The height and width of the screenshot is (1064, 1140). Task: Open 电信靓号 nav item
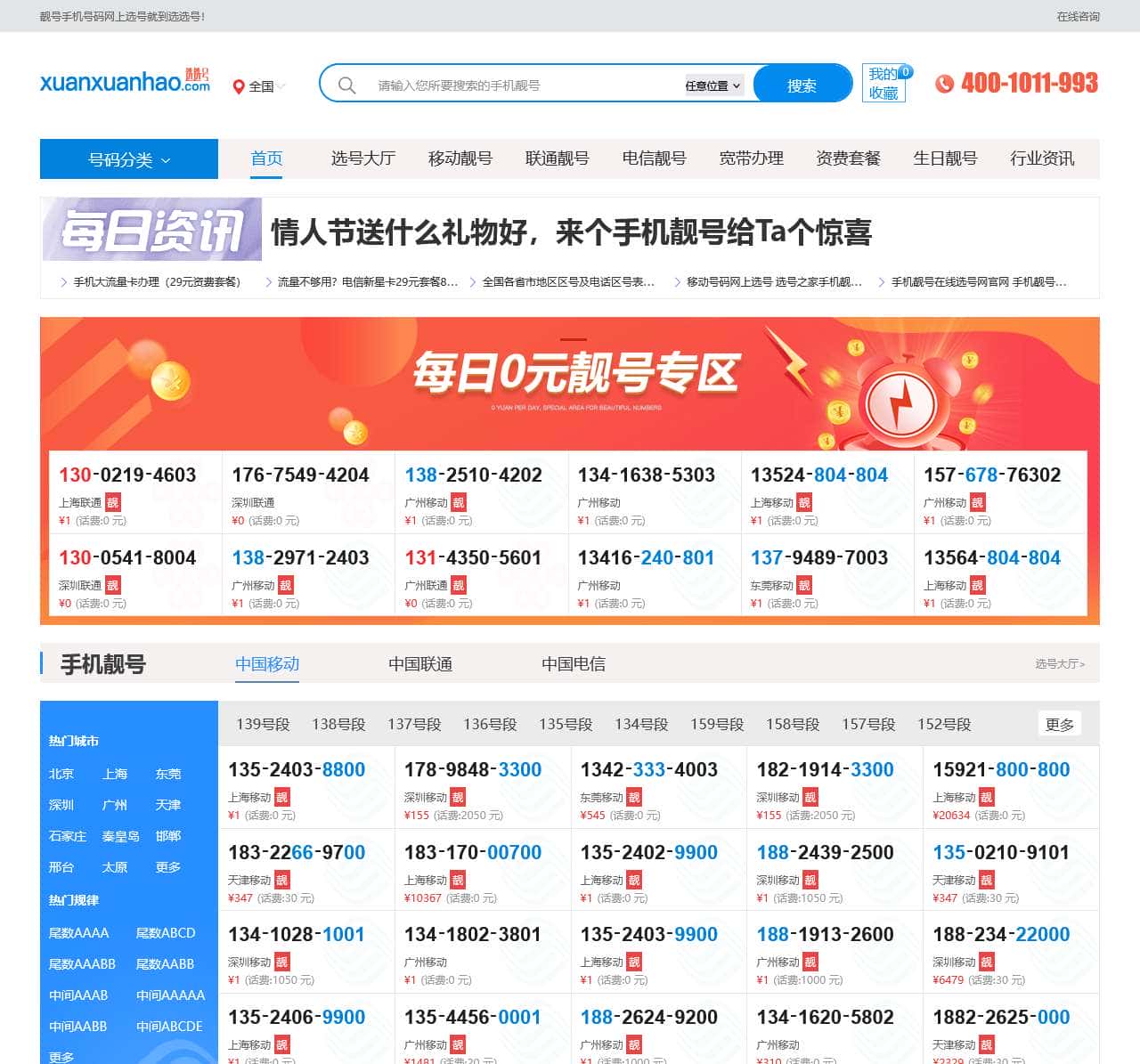click(x=655, y=158)
